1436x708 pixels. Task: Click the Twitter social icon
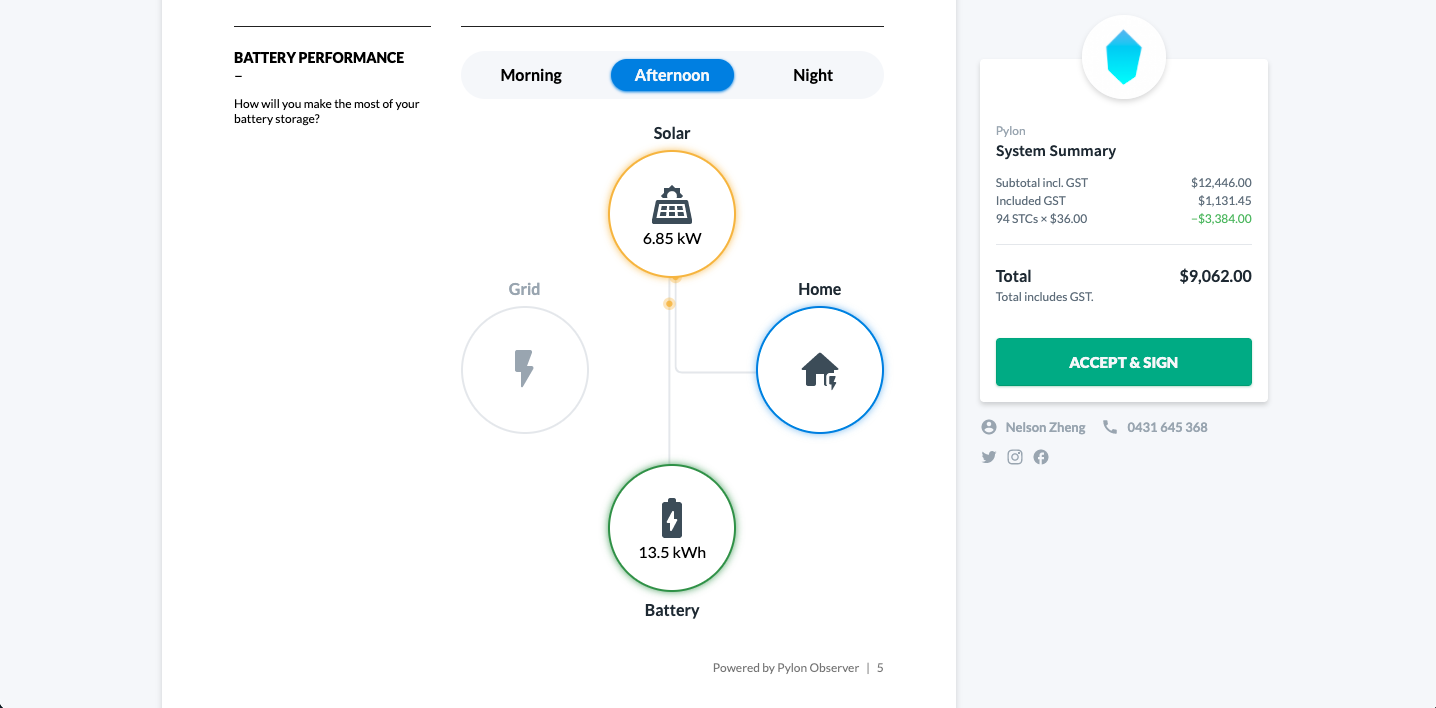pyautogui.click(x=988, y=457)
